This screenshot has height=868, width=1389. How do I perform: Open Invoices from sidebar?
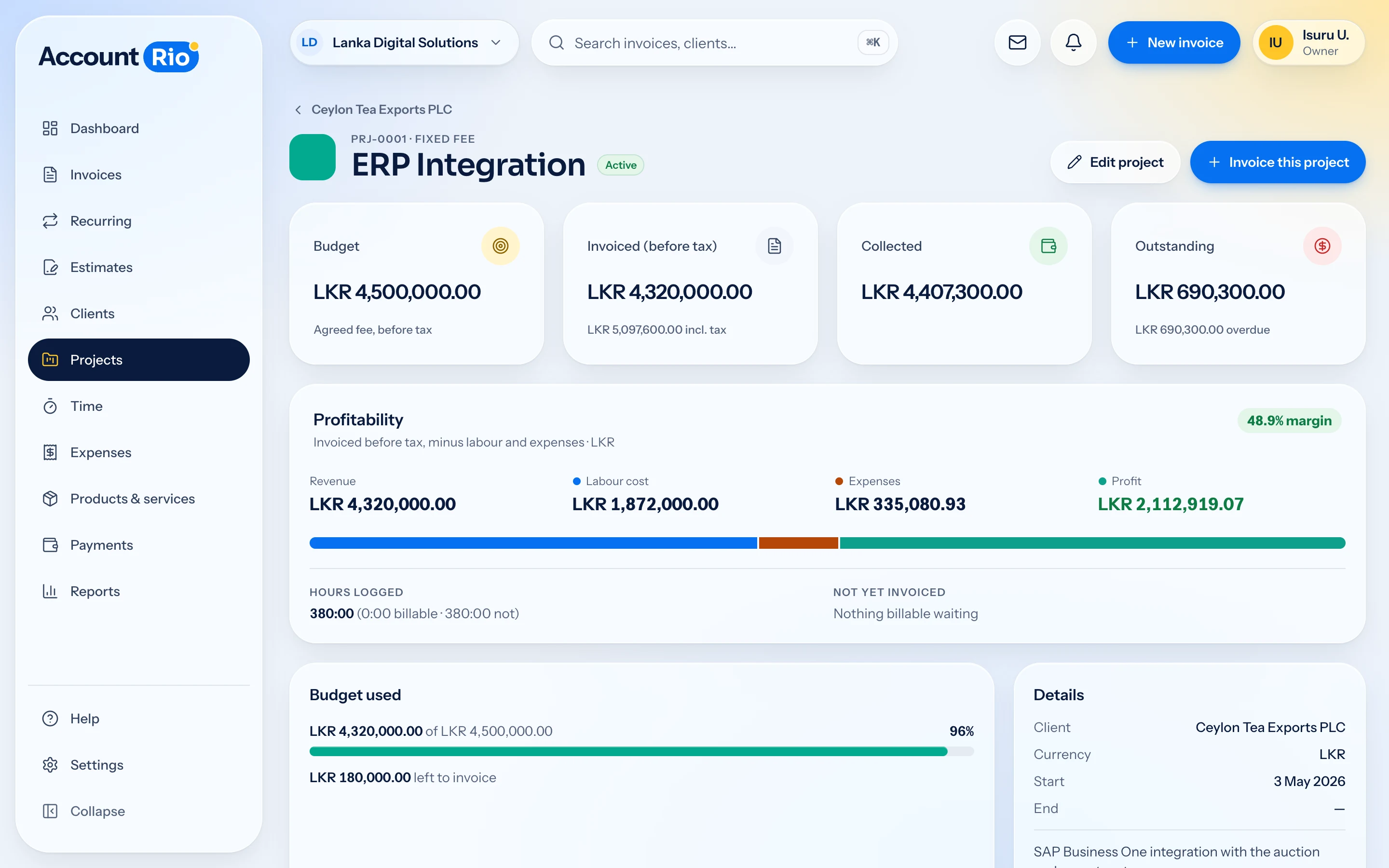pos(139,175)
